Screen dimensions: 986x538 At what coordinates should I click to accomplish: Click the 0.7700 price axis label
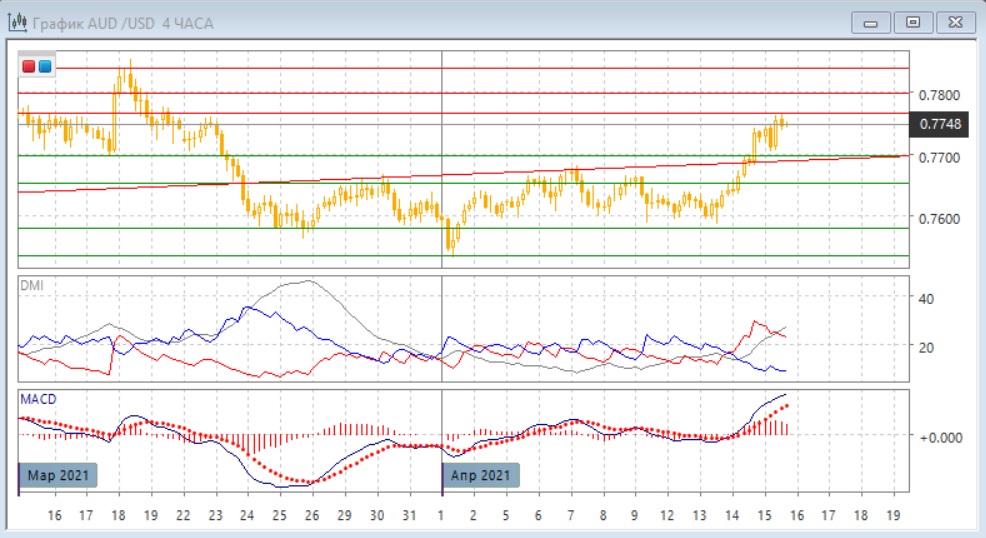[940, 158]
